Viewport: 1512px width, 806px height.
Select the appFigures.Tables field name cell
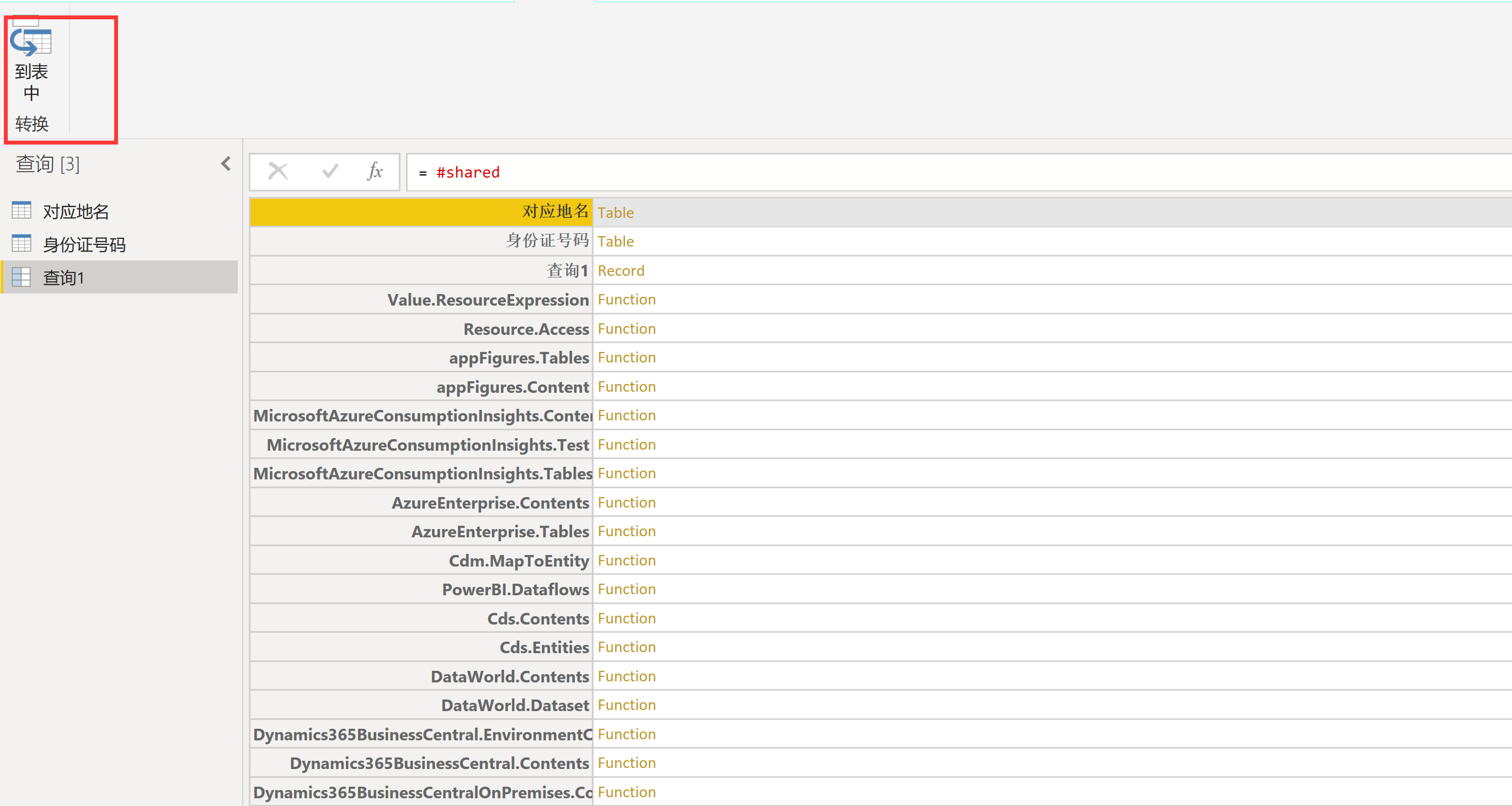pos(421,357)
